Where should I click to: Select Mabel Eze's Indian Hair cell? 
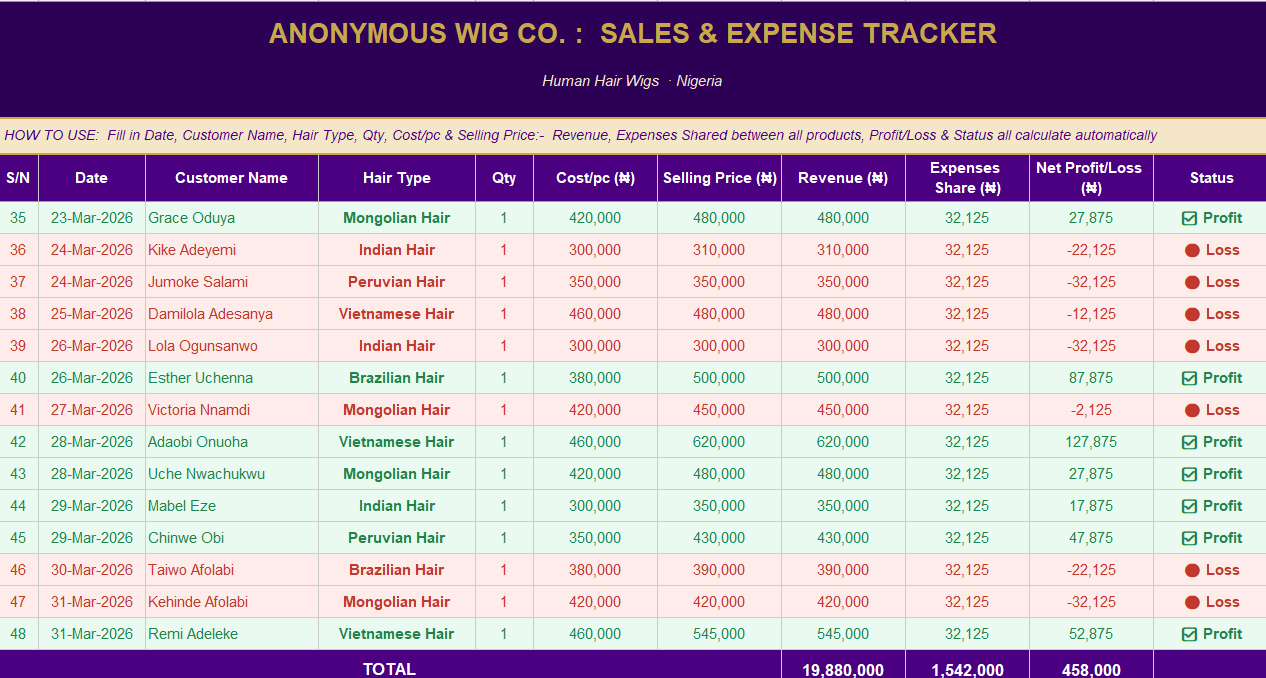pos(397,506)
